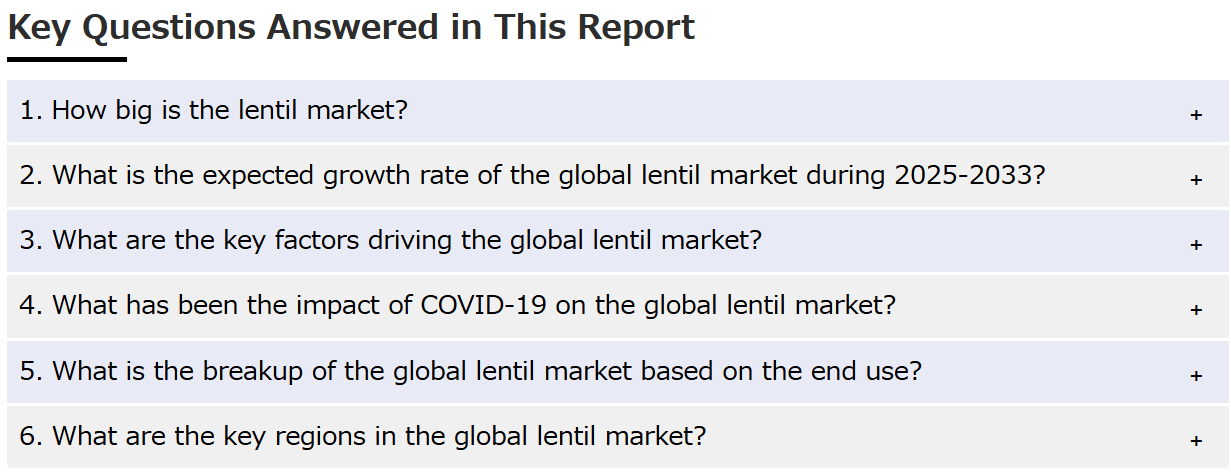Toggle plus icon next to COVID-19 impact question
1231x476 pixels.
[x=1196, y=310]
